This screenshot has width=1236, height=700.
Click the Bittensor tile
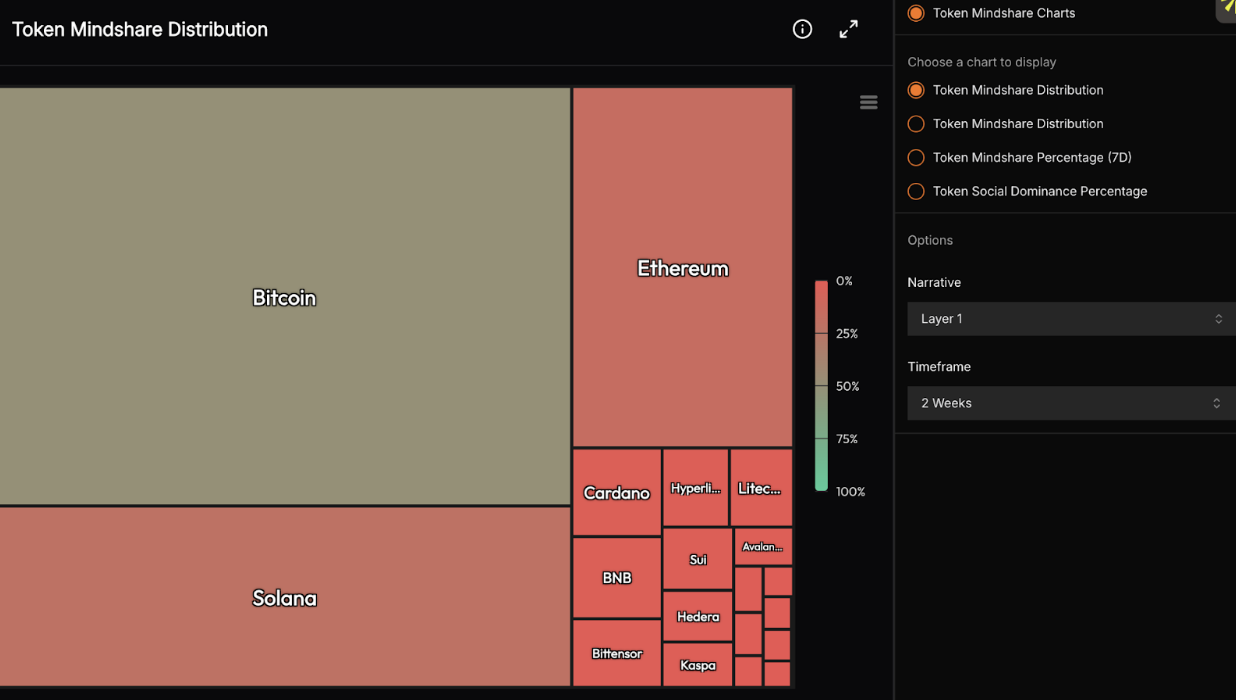pyautogui.click(x=616, y=653)
